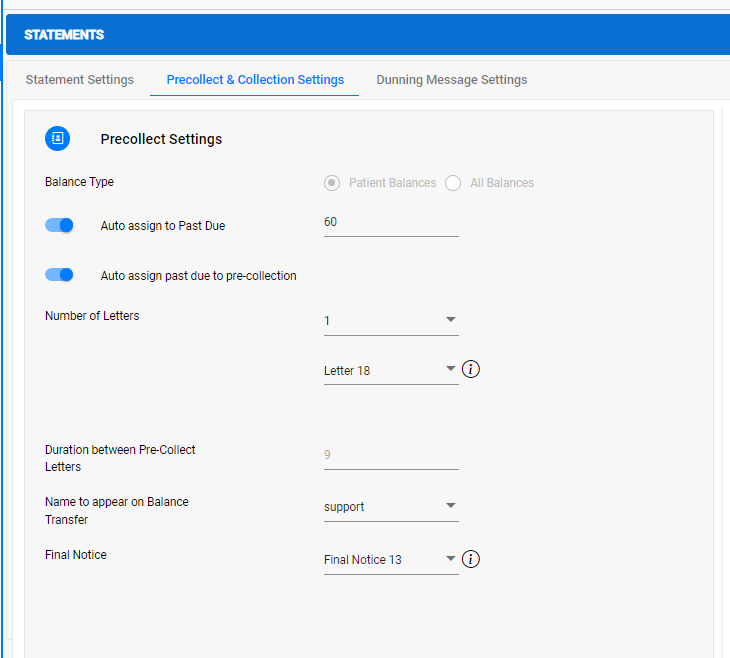The height and width of the screenshot is (658, 730).
Task: Click the Number of Letters label
Action: point(92,316)
